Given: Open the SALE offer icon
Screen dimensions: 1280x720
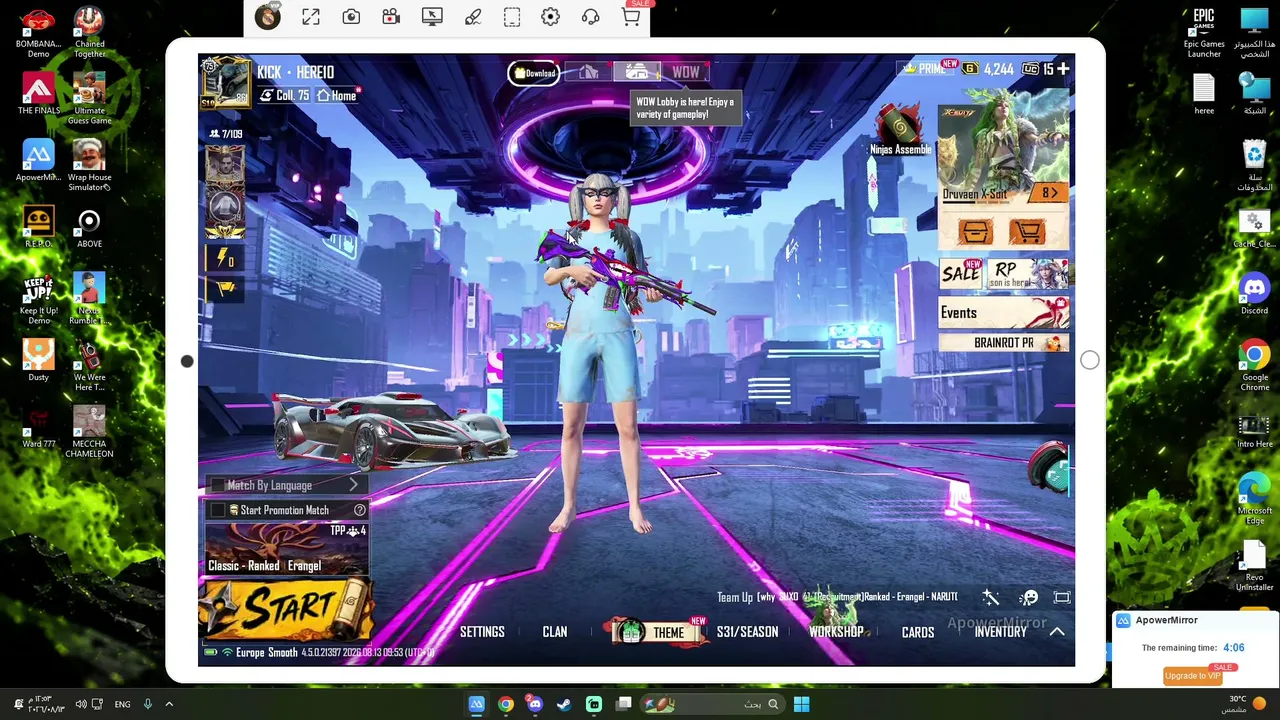Looking at the screenshot, I should pos(961,274).
